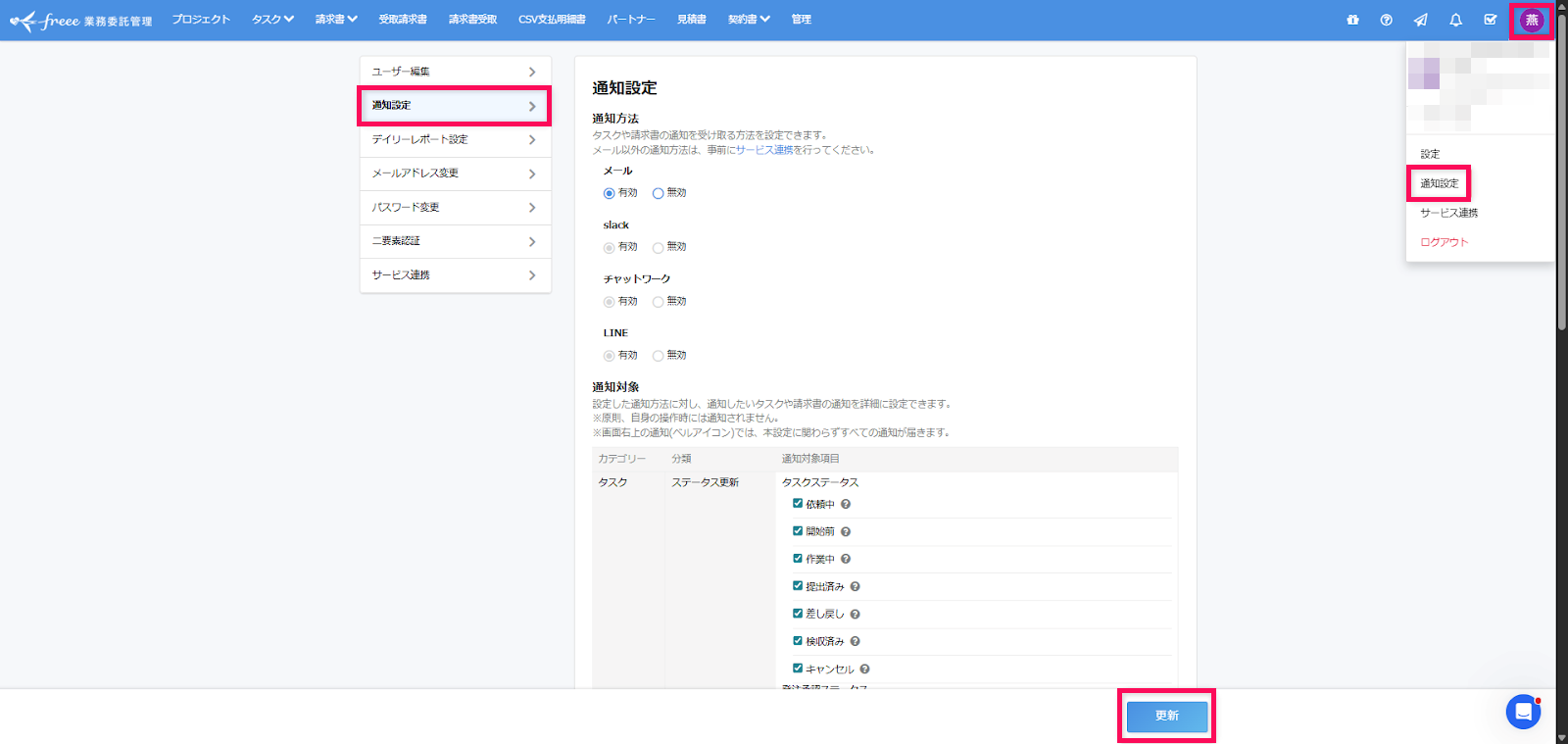
Task: Go to プロジェクト in top navigation
Action: coord(201,20)
